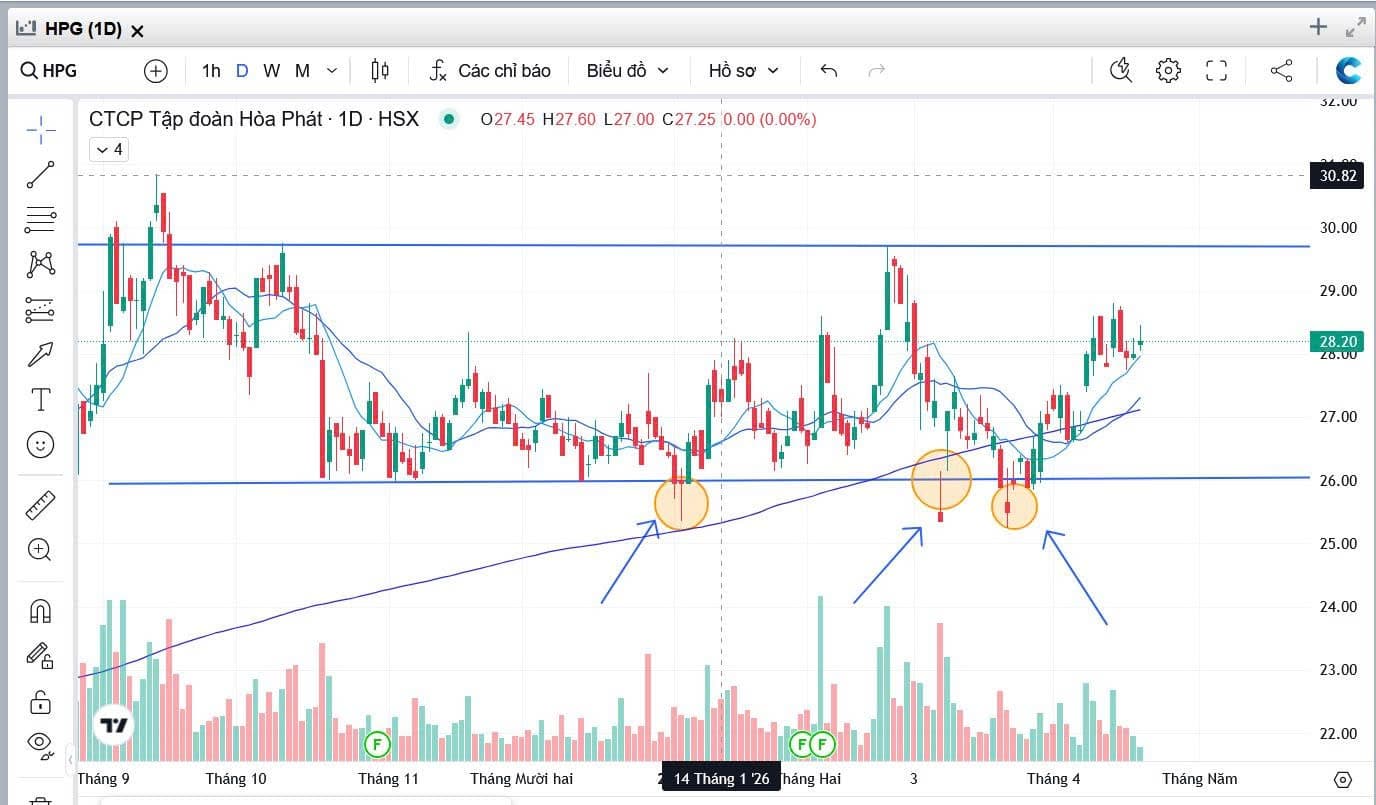Open the forecasting and position tool
1376x805 pixels.
41,310
